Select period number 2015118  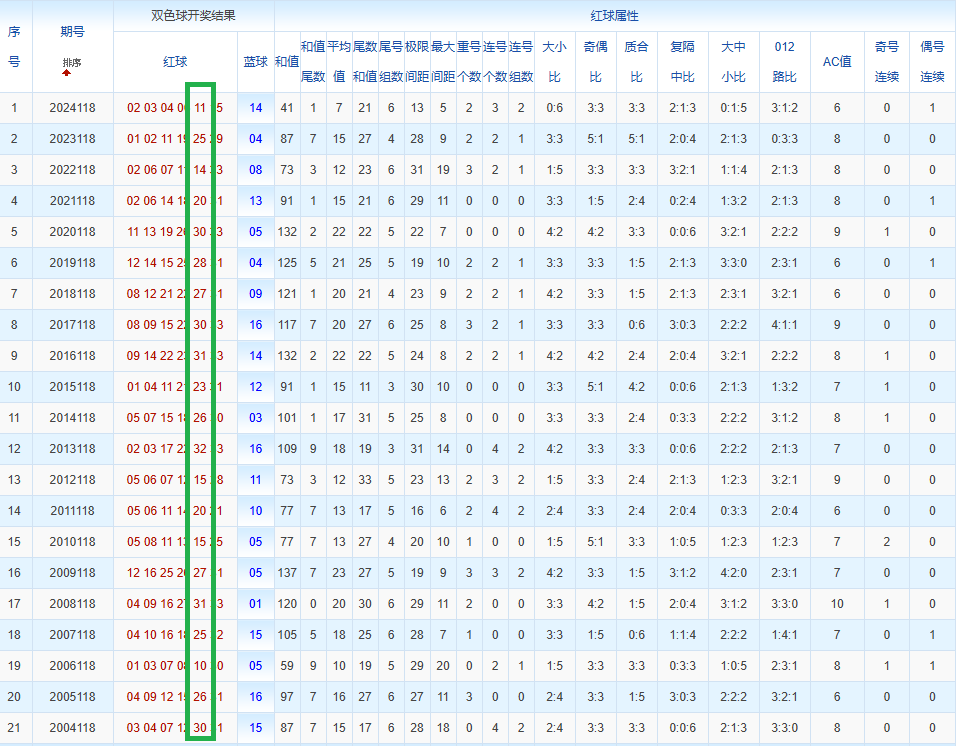[73, 387]
